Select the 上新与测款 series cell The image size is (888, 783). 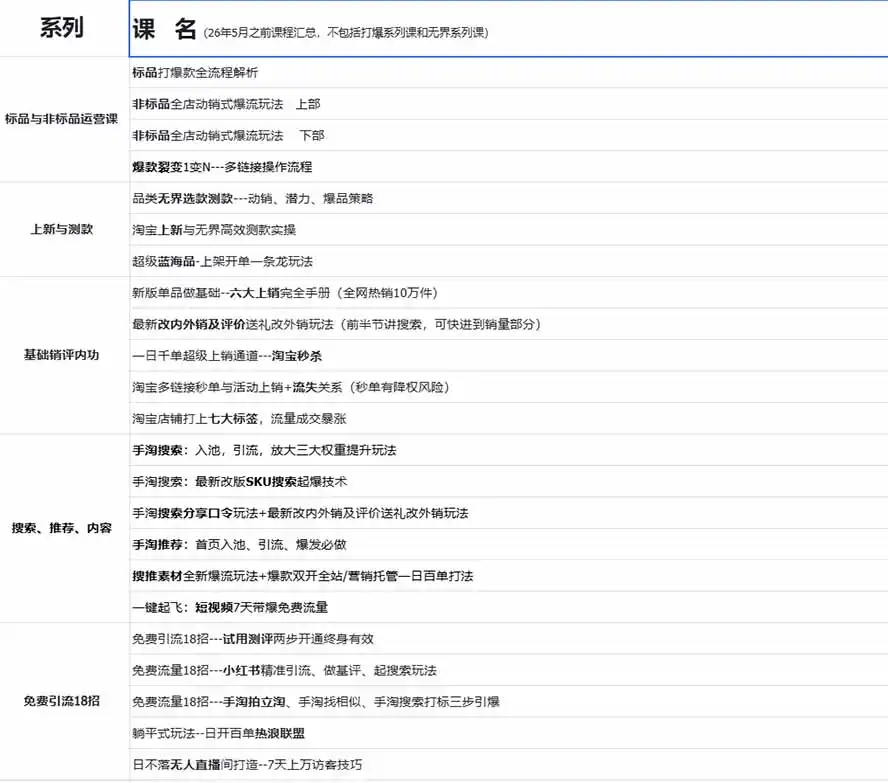pos(64,229)
